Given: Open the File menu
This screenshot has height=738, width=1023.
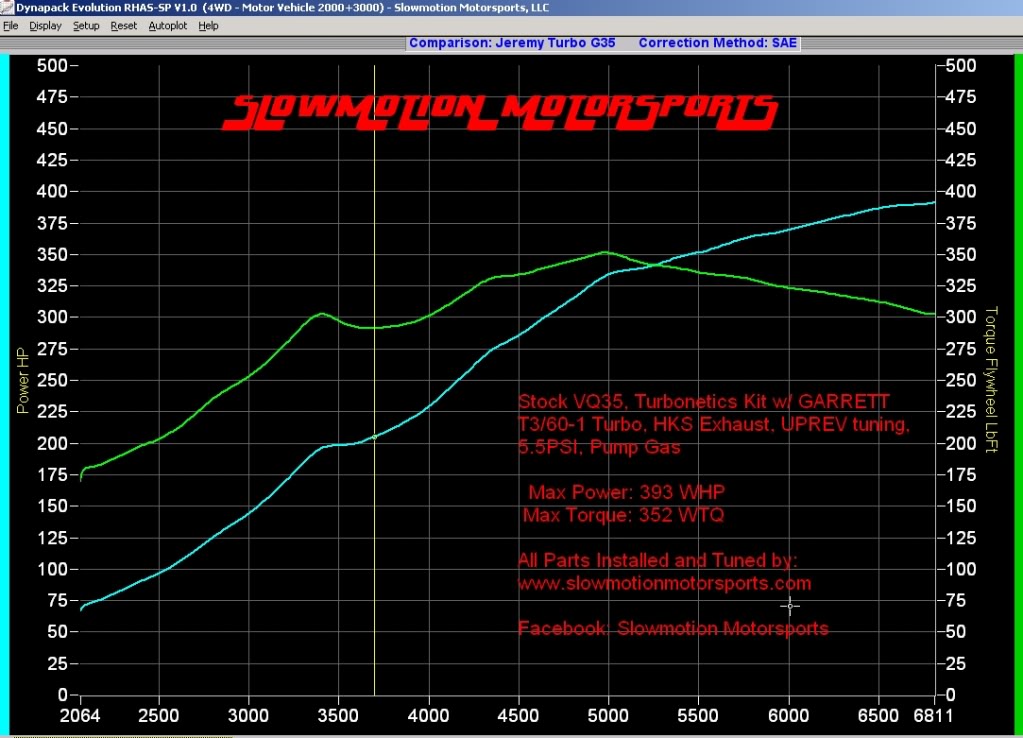Looking at the screenshot, I should pyautogui.click(x=10, y=26).
